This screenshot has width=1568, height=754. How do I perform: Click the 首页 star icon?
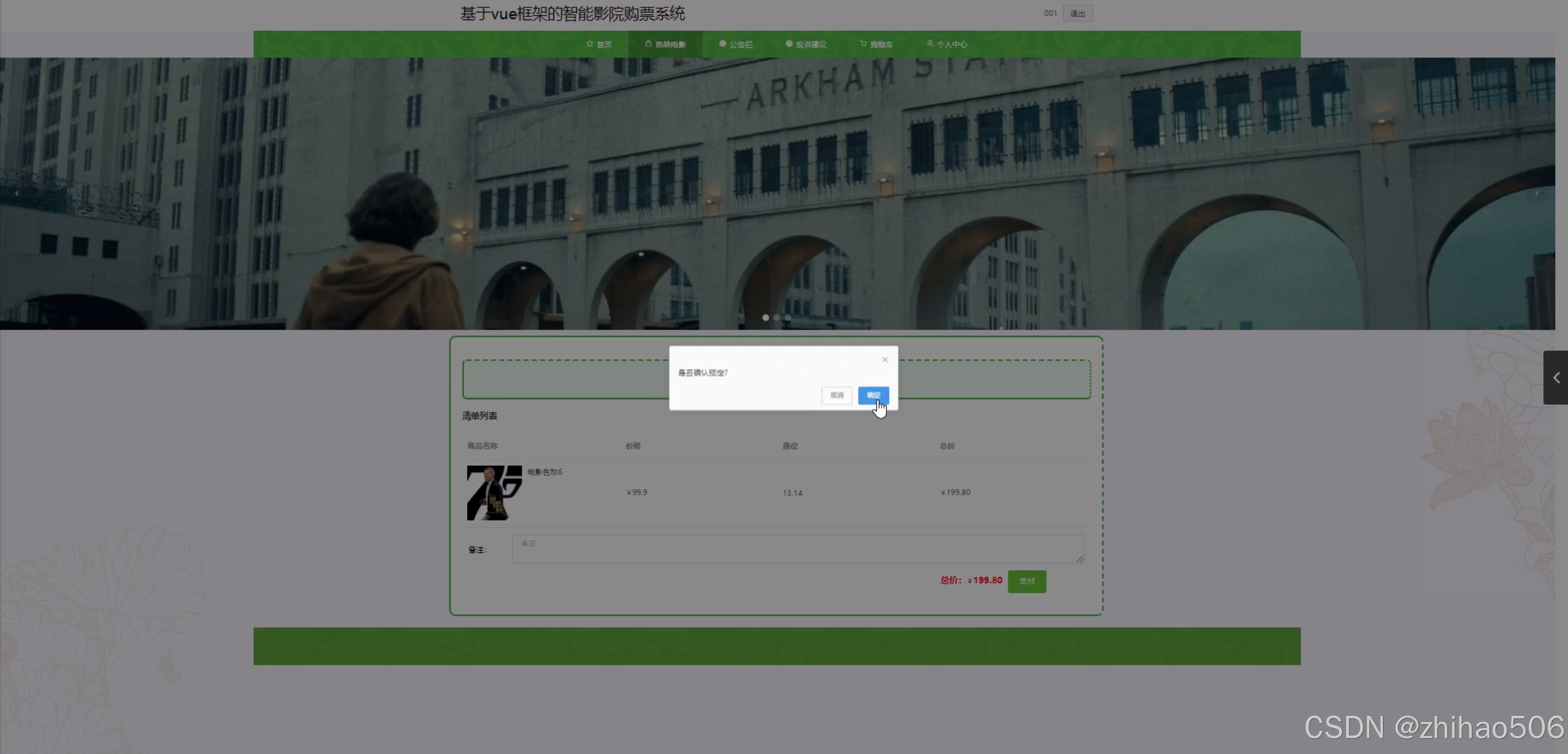[590, 44]
